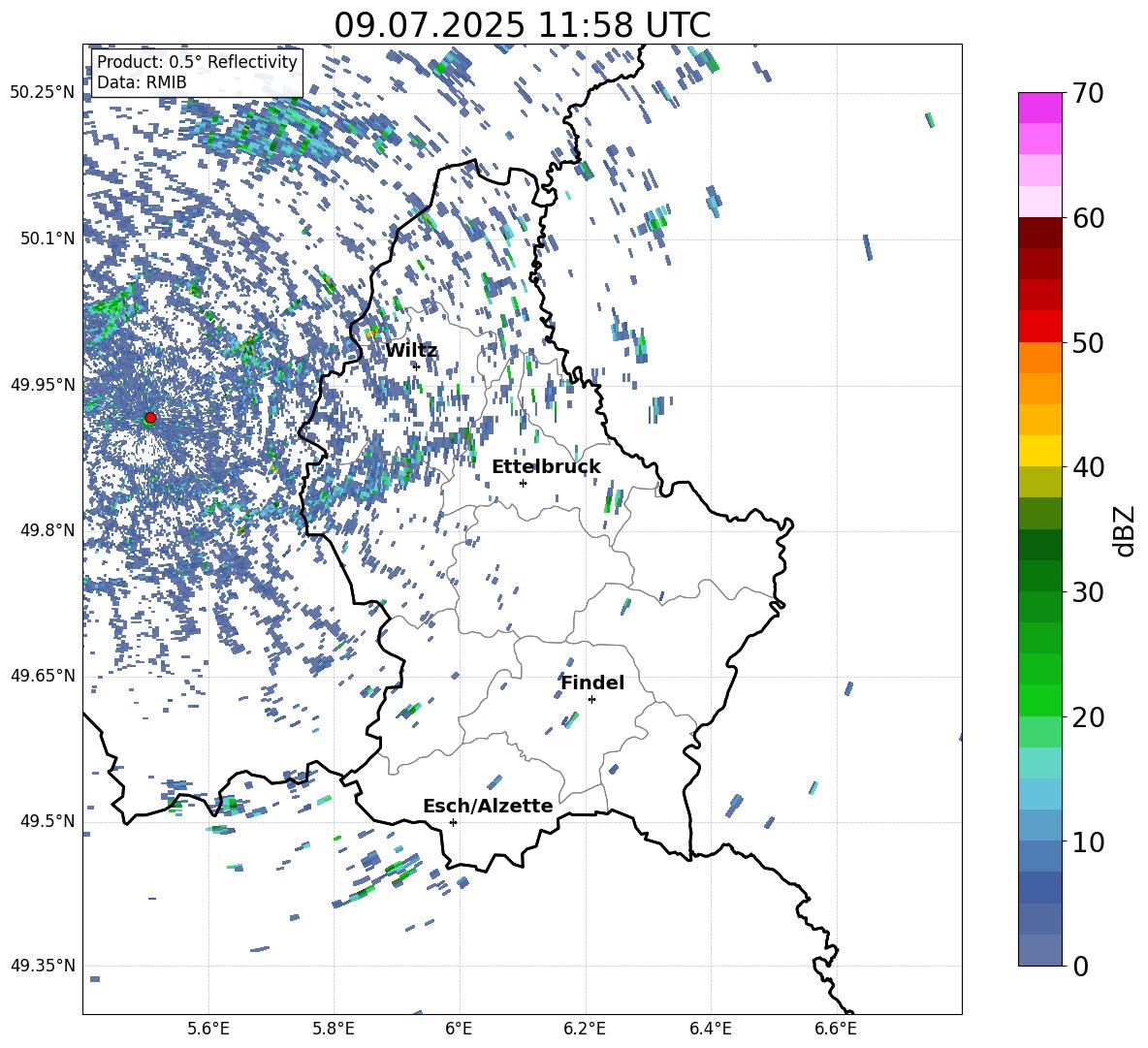This screenshot has width=1148, height=1048.
Task: Click the Ettelbruck station cross marker
Action: click(x=523, y=483)
